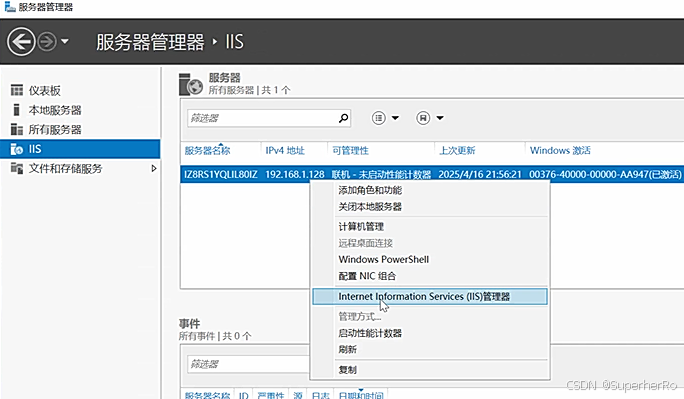
Task: Open the navigation history dropdown arrow
Action: tap(65, 42)
